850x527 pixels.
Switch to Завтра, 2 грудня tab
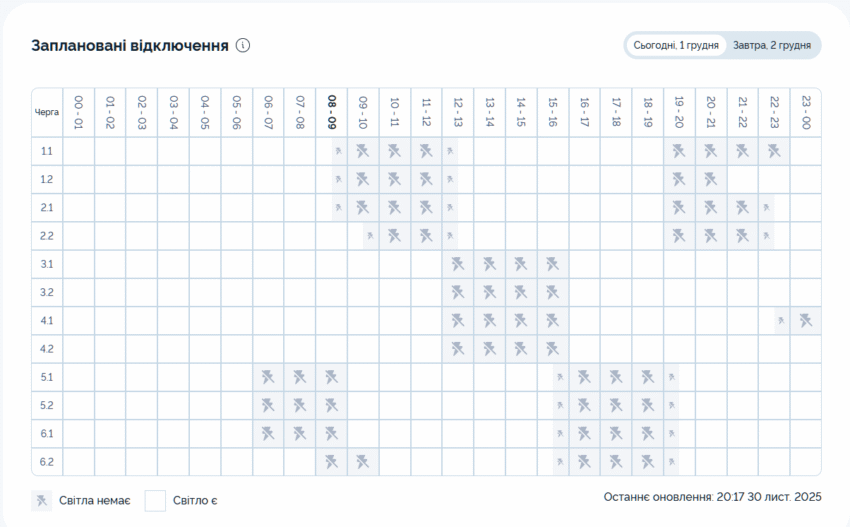(x=773, y=45)
